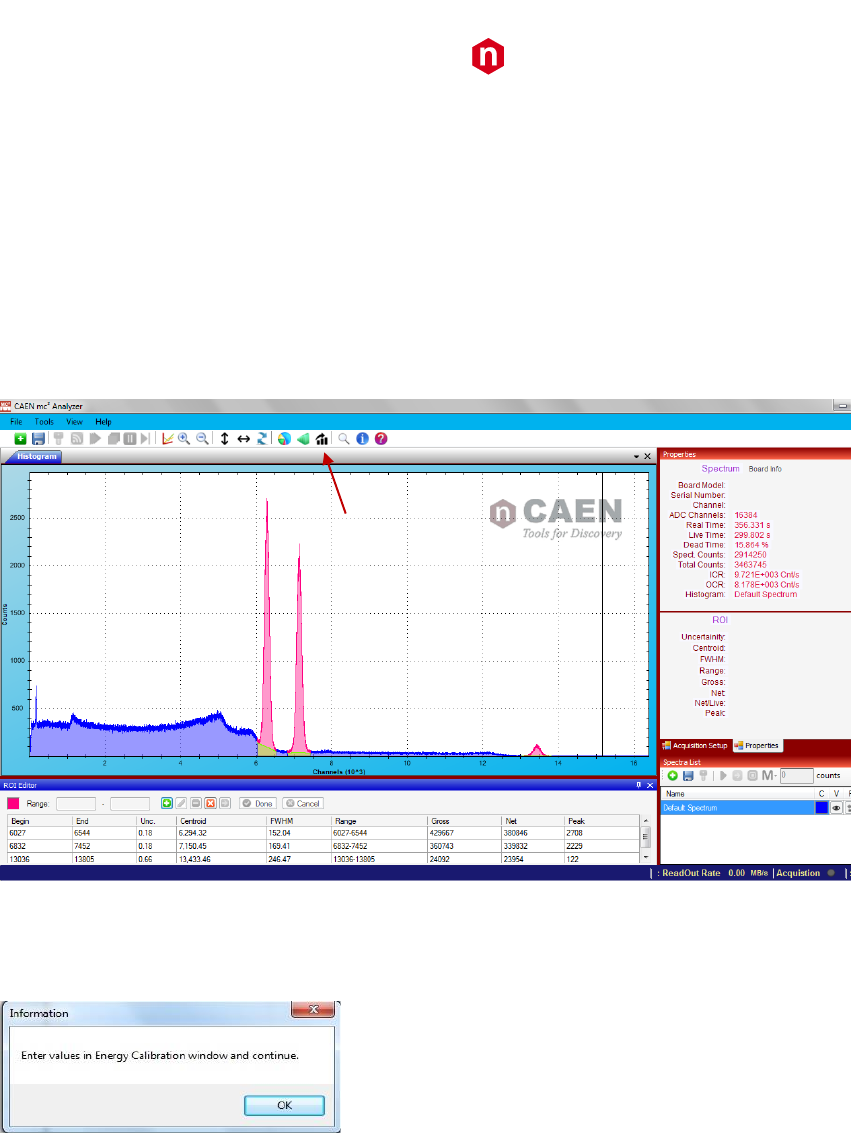851x1133 pixels.
Task: Open the energy calibration bar-chart icon
Action: (x=322, y=439)
